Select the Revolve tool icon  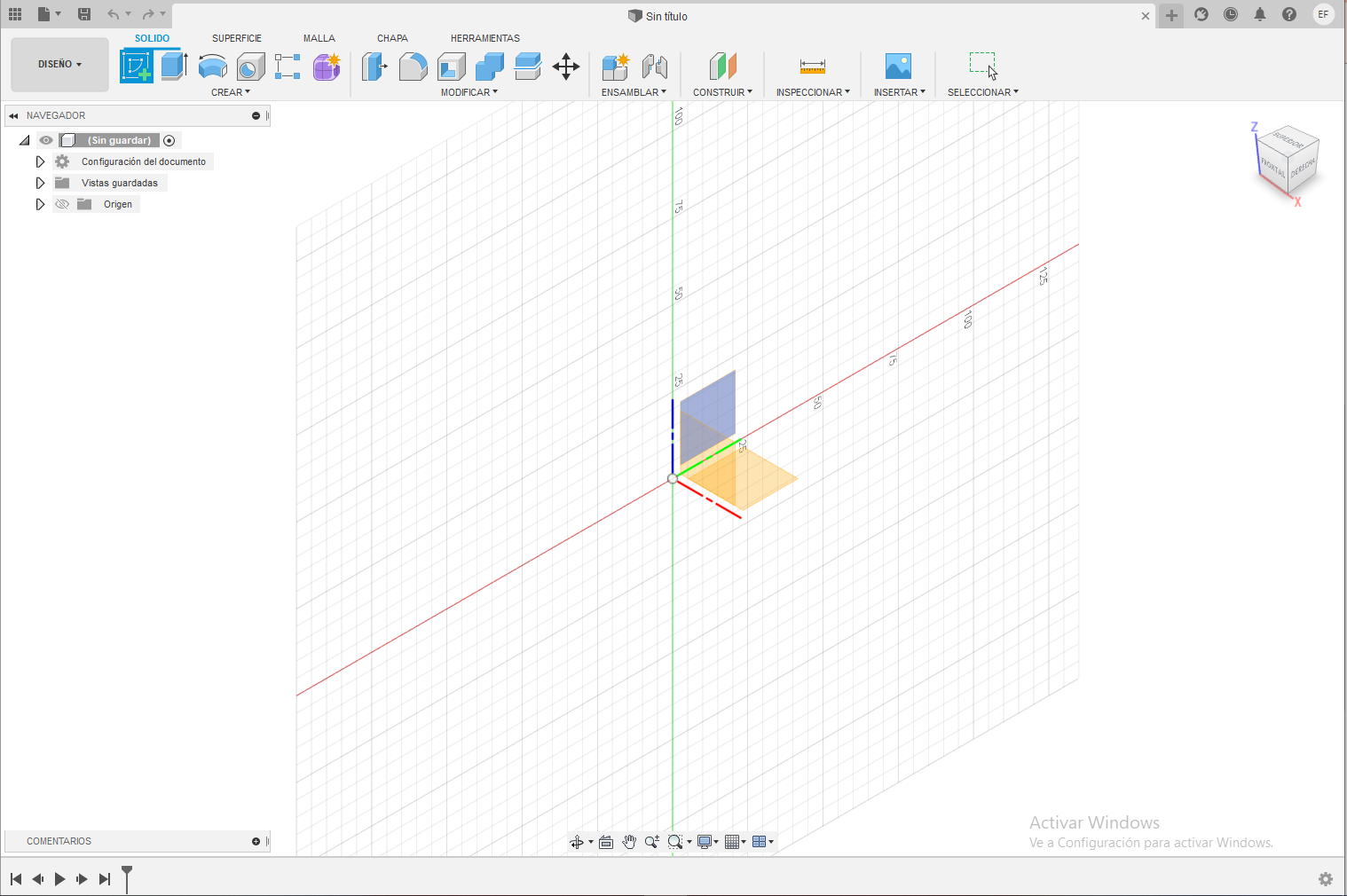tap(213, 67)
